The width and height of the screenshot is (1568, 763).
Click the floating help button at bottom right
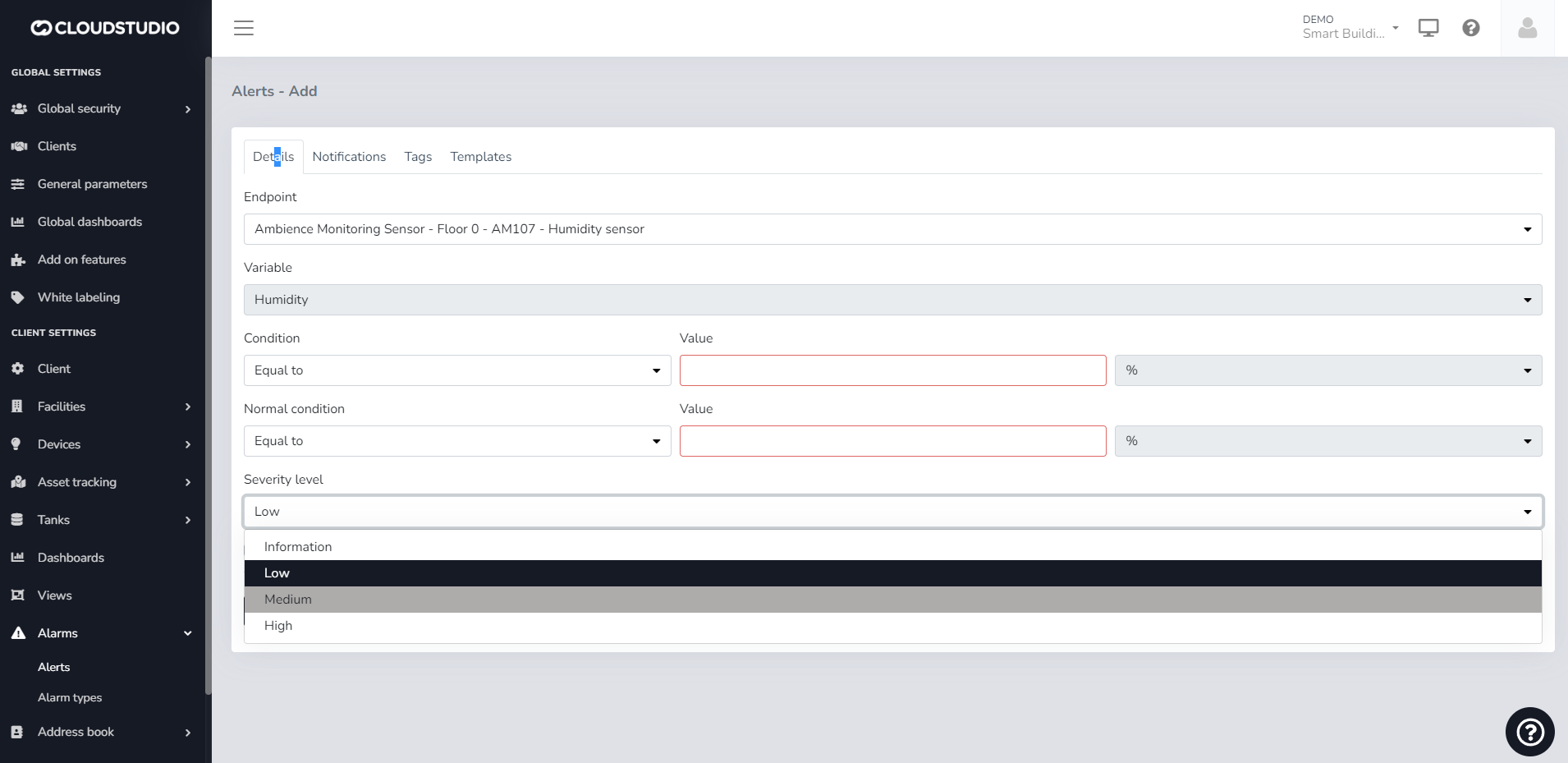1529,731
